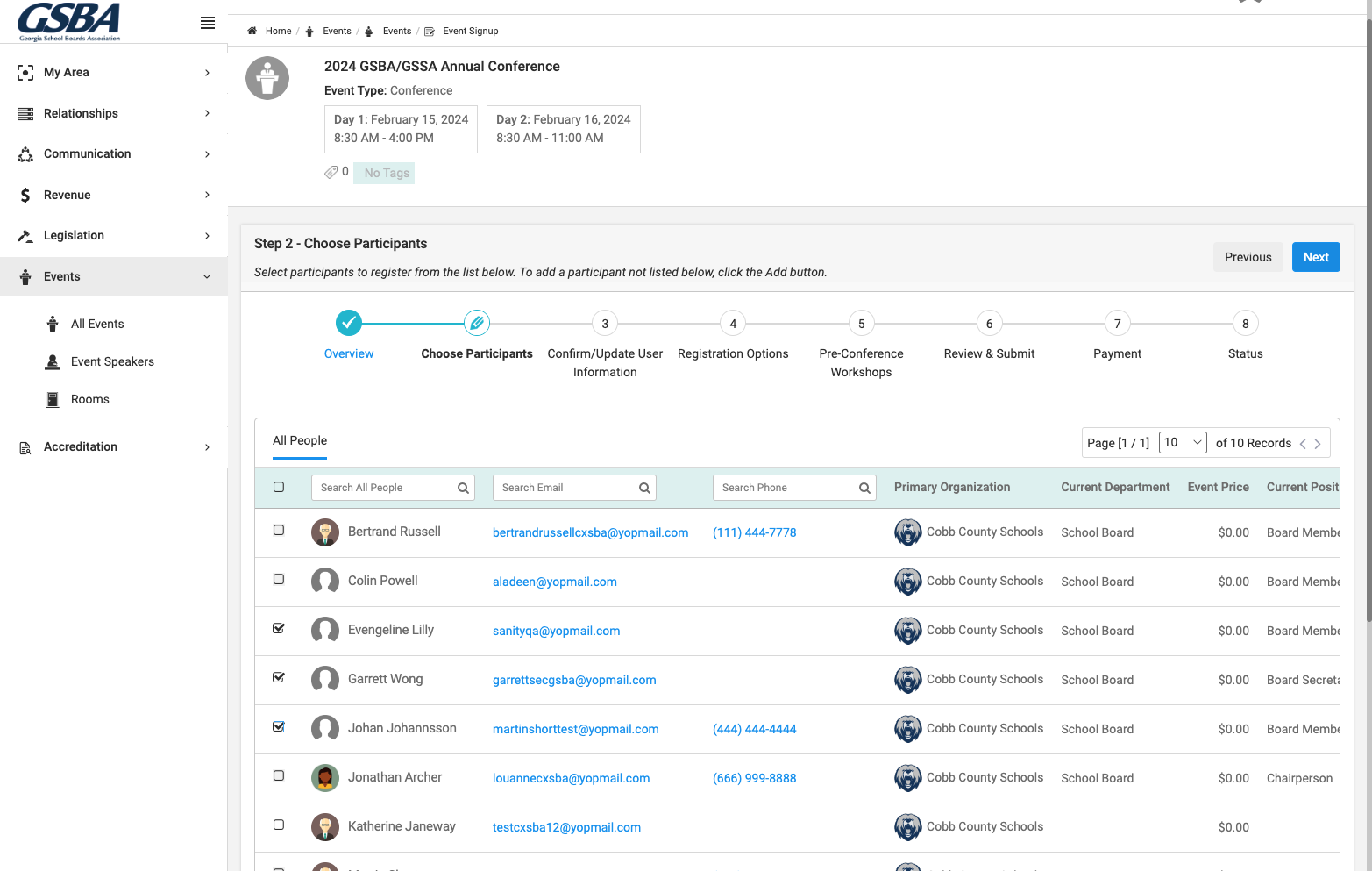The image size is (1372, 871).
Task: Expand the Accreditation menu
Action: click(114, 447)
